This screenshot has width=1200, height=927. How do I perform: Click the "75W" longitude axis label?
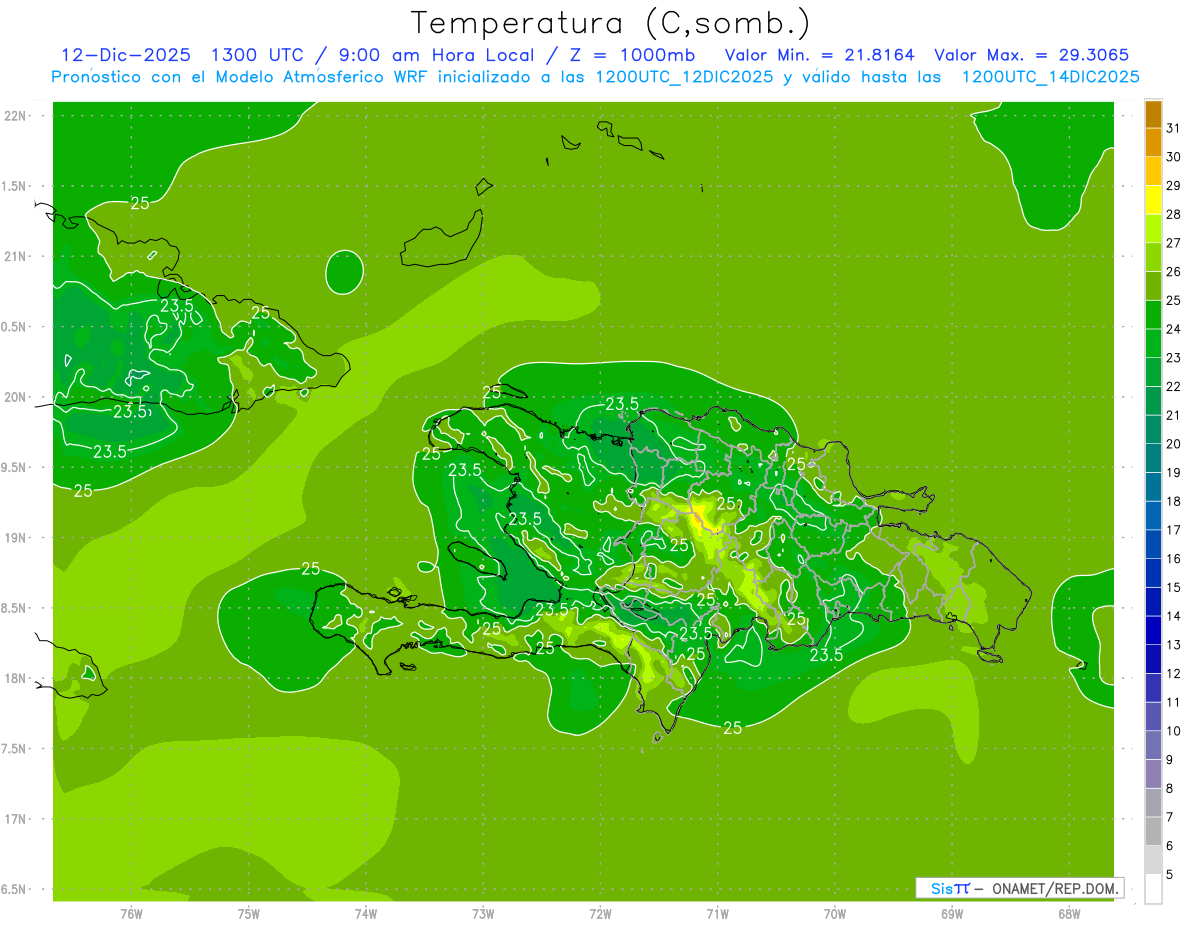249,914
